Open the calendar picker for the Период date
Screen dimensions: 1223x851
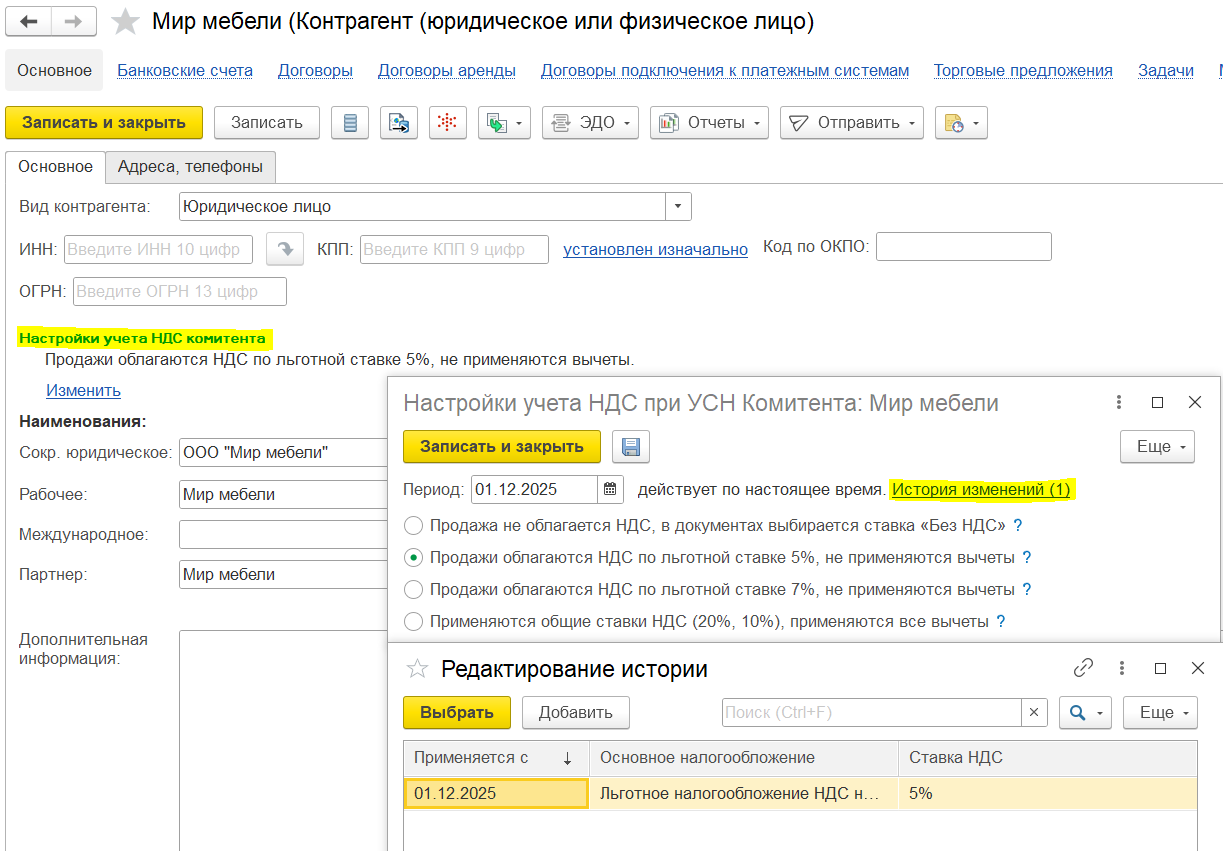(x=611, y=490)
